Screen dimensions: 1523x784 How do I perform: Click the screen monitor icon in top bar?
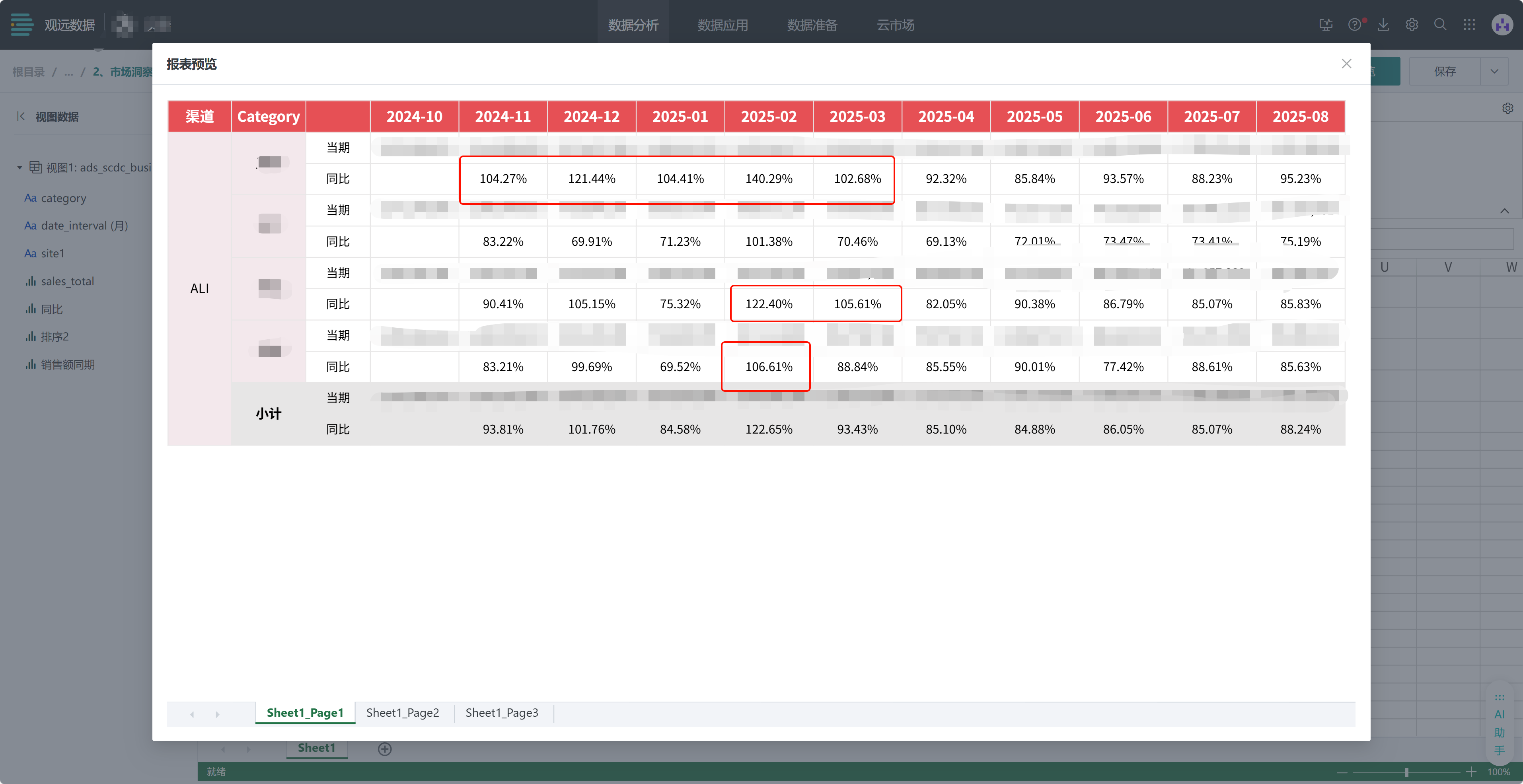pos(1326,25)
